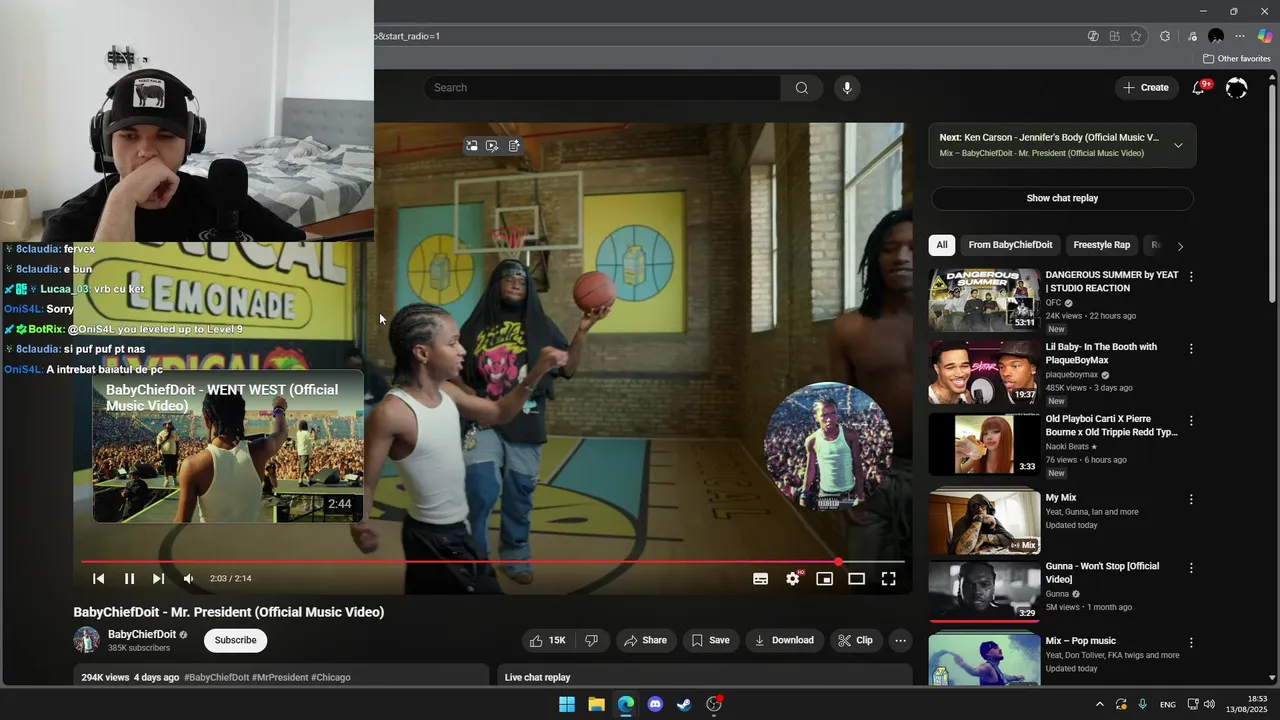1280x720 pixels.
Task: Click the progress bar scrubber dot
Action: pyautogui.click(x=838, y=562)
